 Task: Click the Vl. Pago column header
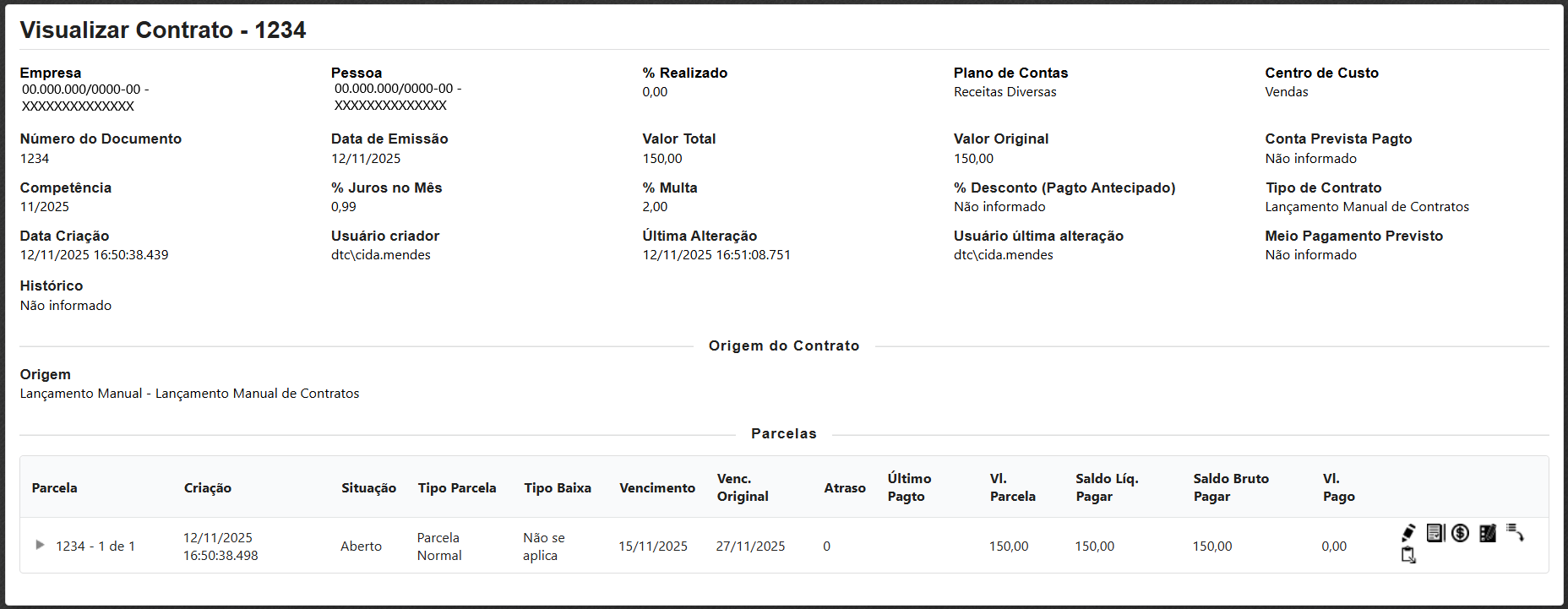point(1338,487)
